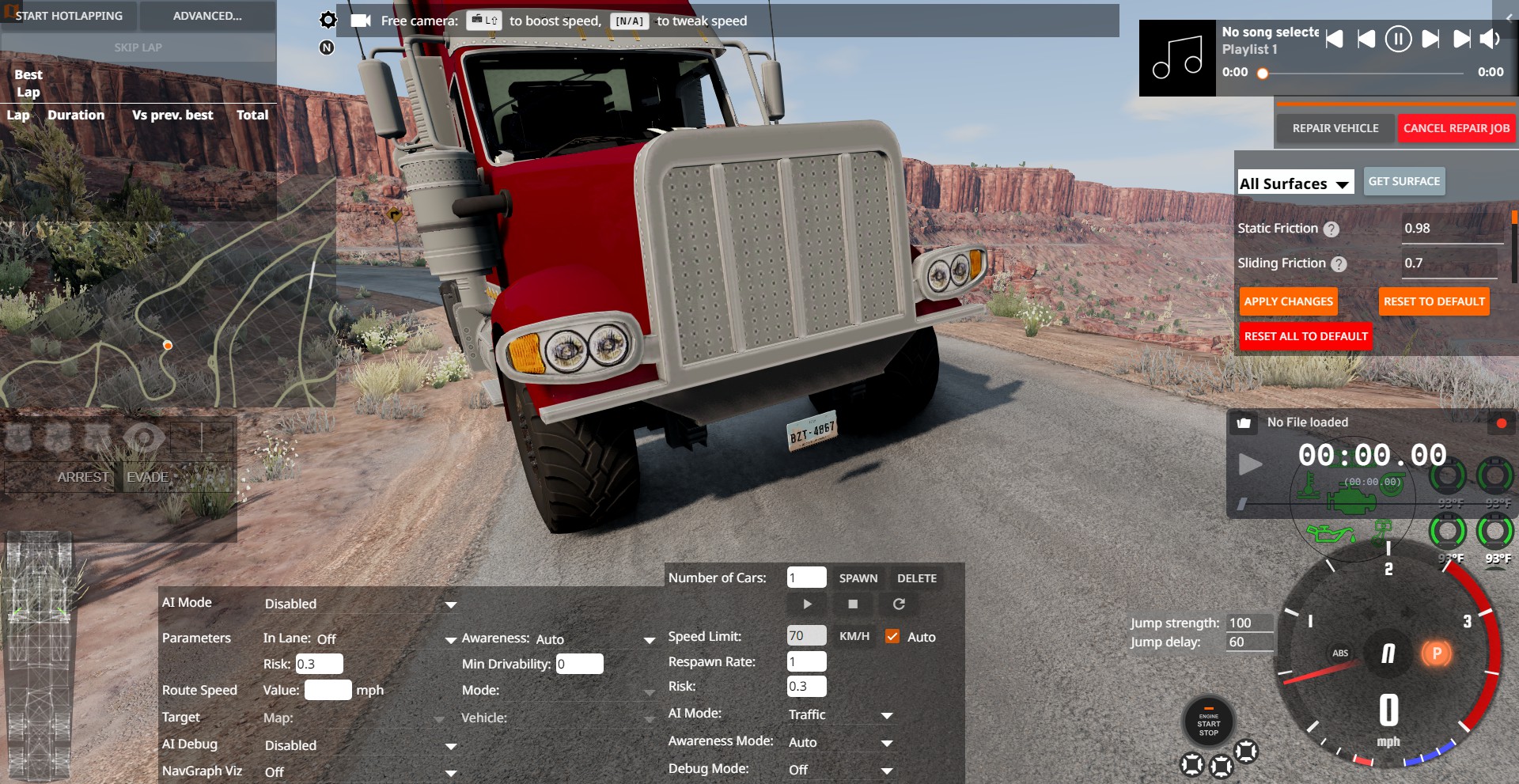The height and width of the screenshot is (784, 1519).
Task: Click the red replay record button
Action: tap(1502, 423)
